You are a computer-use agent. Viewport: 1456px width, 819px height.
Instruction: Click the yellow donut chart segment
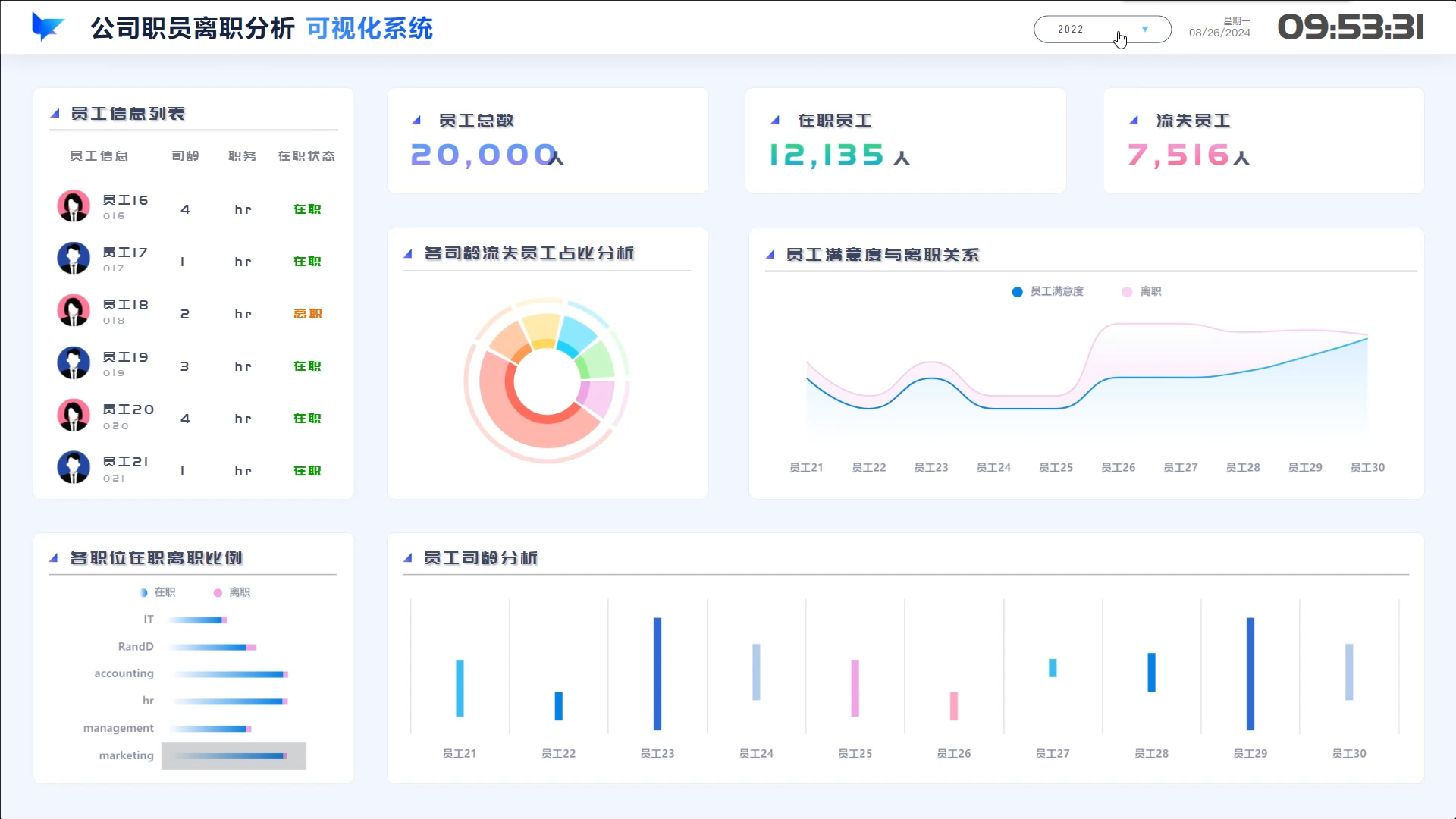tap(541, 331)
